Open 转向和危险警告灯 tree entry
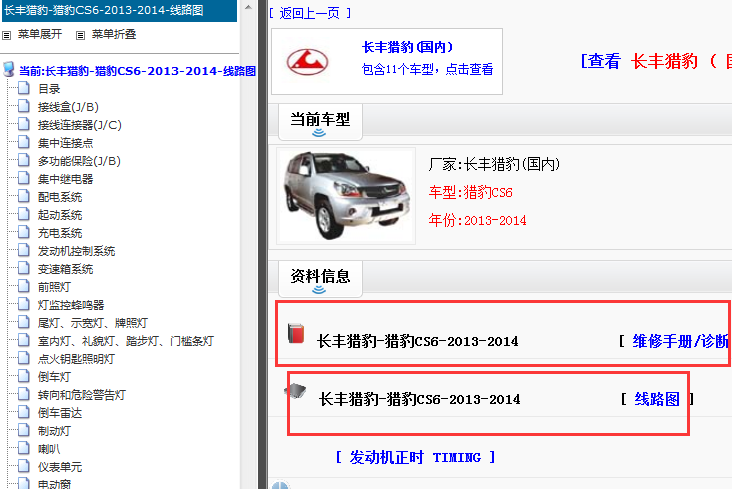The image size is (732, 489). tap(82, 395)
